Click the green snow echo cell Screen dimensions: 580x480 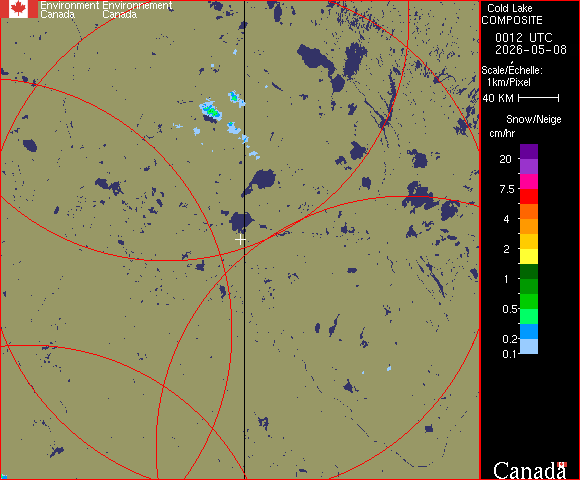(x=212, y=110)
